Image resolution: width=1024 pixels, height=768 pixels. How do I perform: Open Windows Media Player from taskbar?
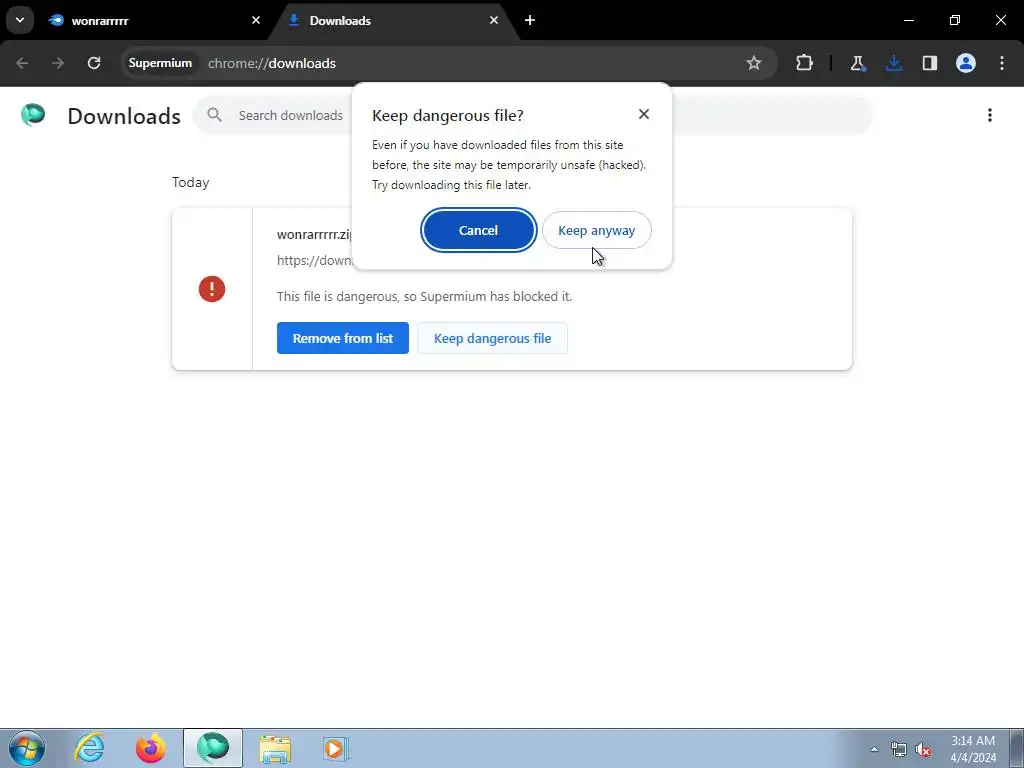336,748
